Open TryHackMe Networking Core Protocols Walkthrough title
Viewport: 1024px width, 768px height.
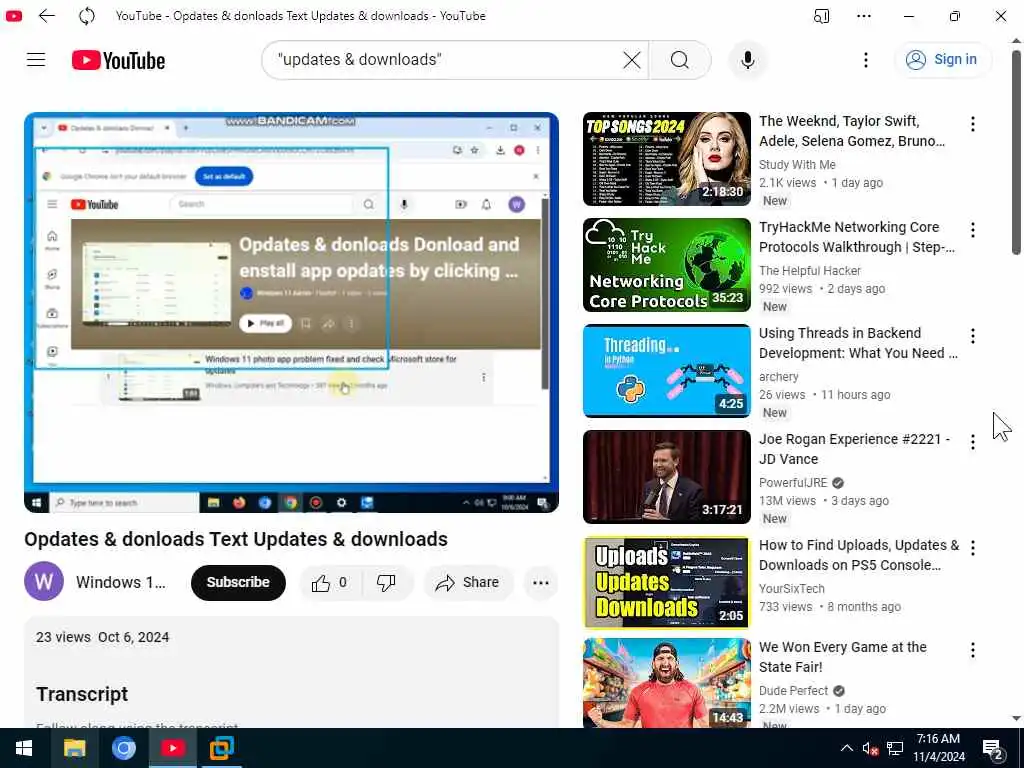(x=856, y=237)
